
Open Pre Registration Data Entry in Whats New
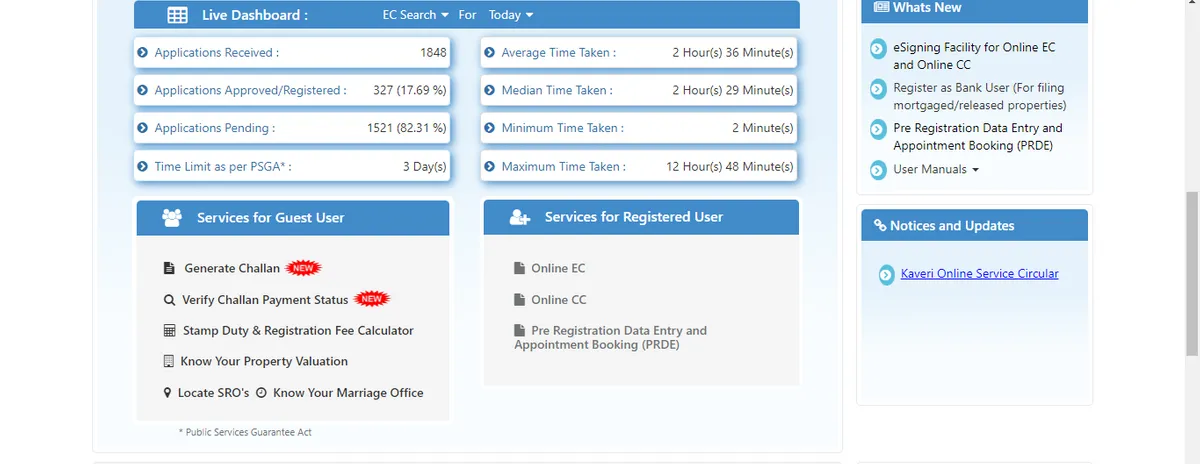click(977, 137)
